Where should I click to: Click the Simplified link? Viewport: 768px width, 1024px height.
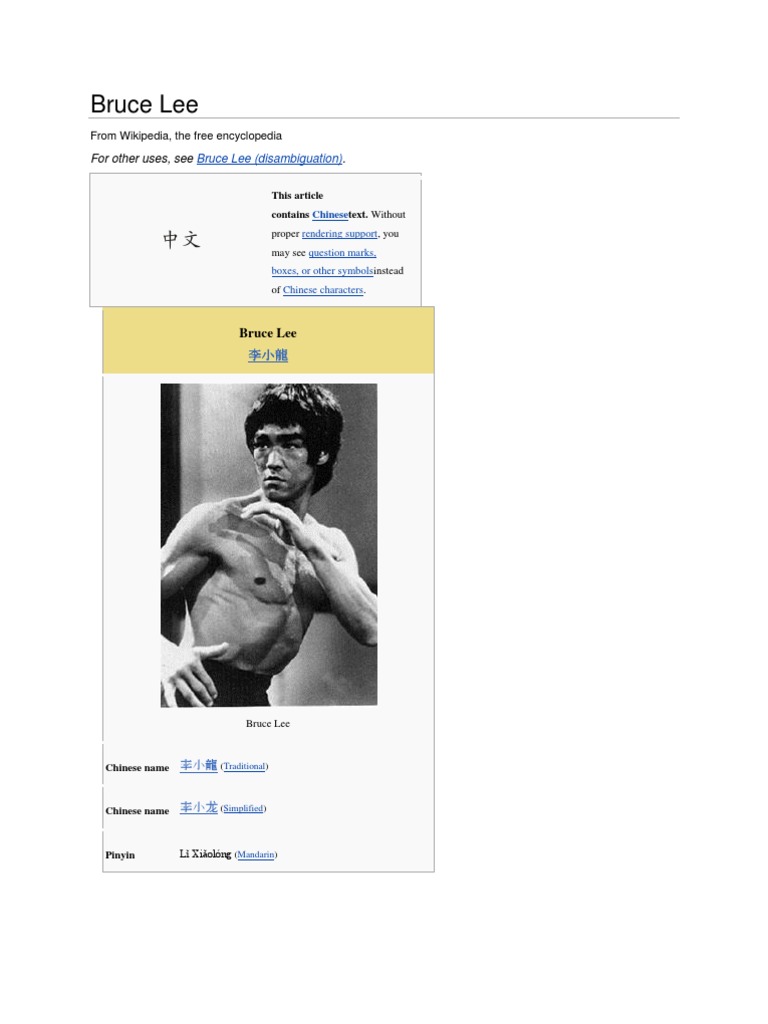pyautogui.click(x=243, y=808)
